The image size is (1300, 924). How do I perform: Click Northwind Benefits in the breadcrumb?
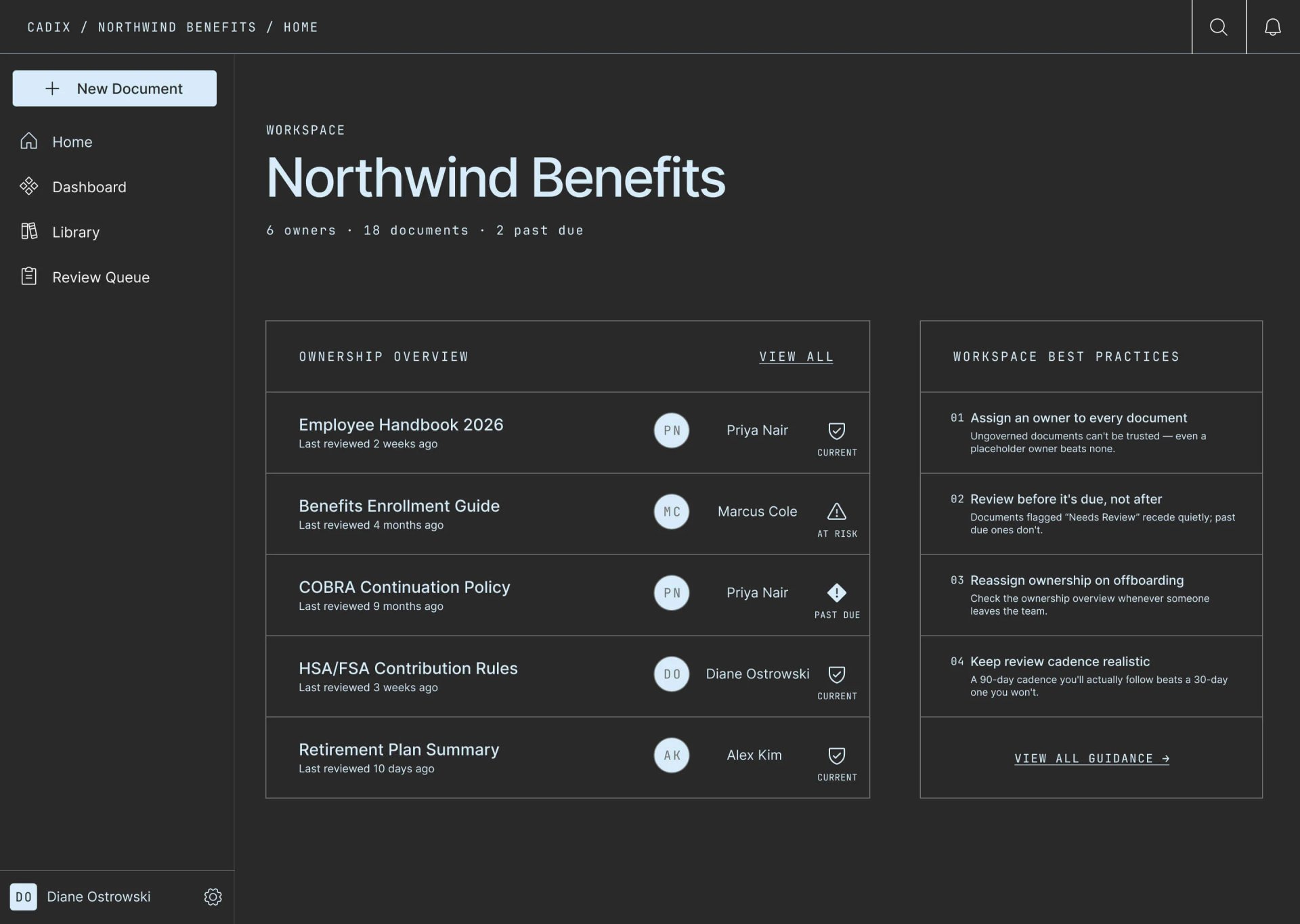[177, 27]
